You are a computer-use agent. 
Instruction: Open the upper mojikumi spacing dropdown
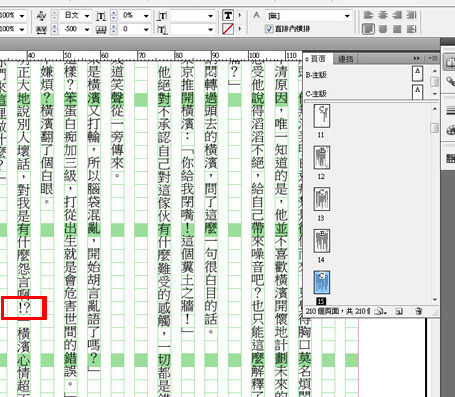210,16
